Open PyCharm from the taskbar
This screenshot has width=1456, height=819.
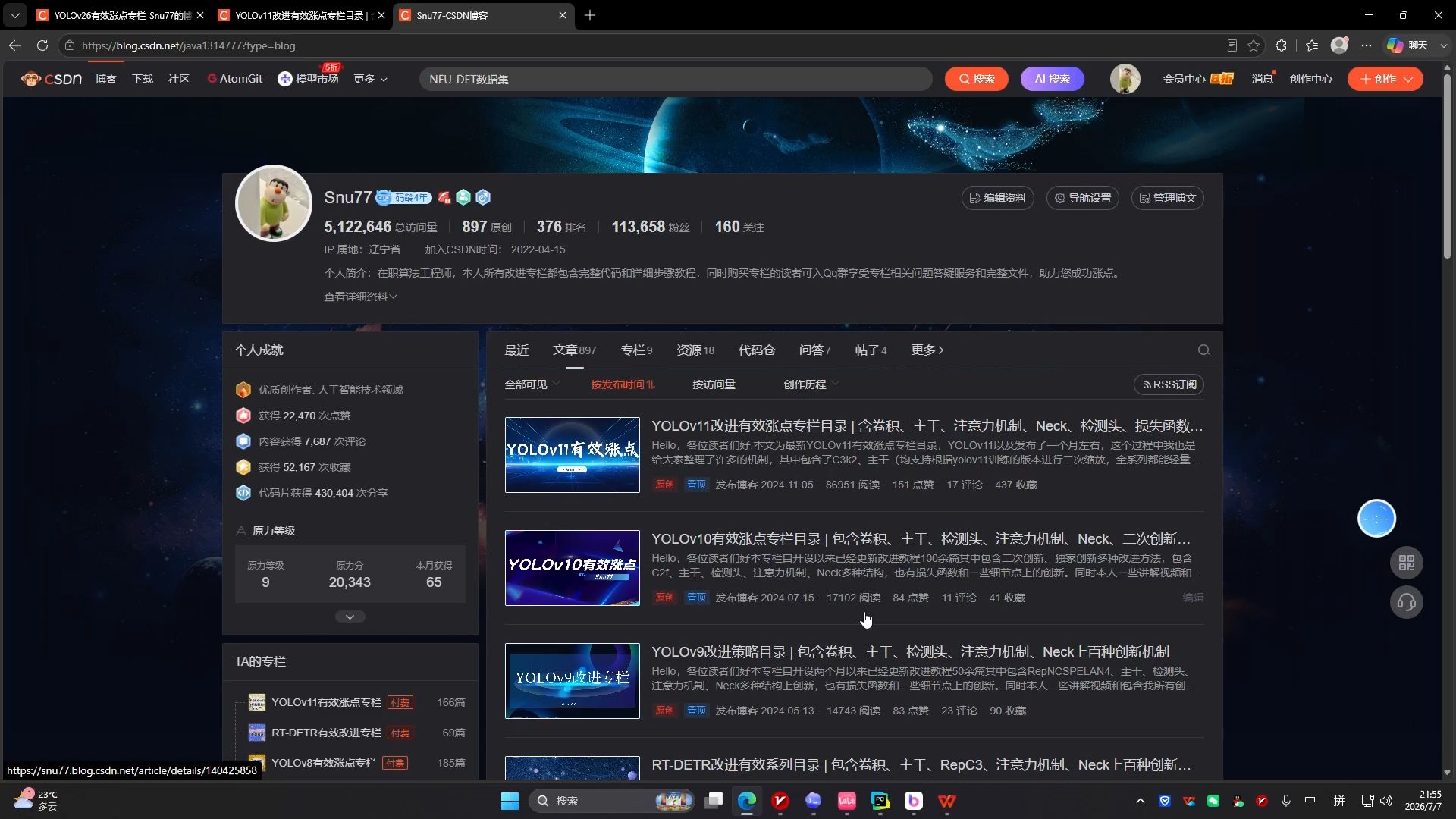pos(880,801)
